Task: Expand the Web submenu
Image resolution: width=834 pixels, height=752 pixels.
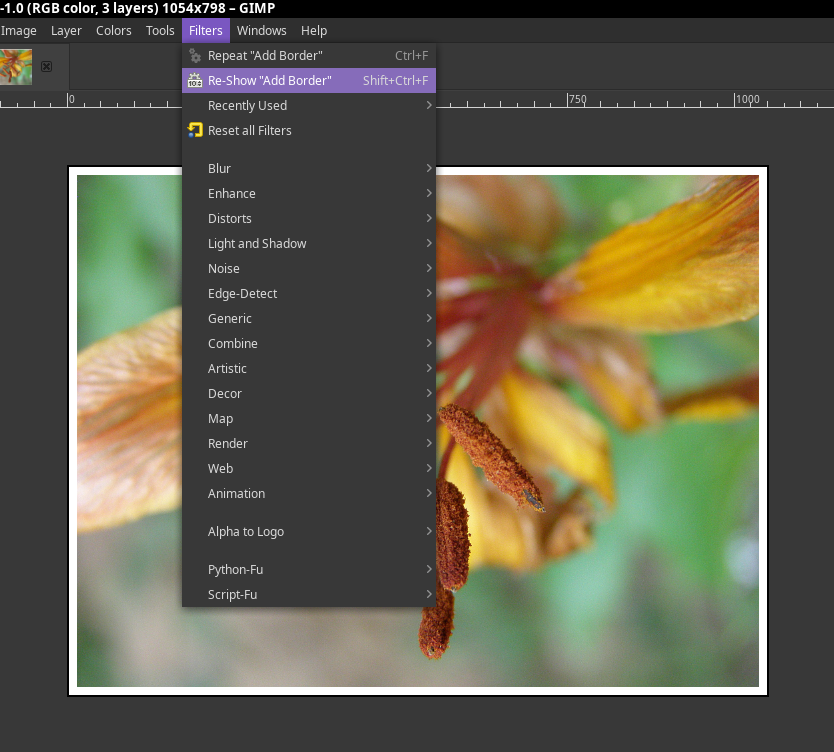Action: [x=309, y=468]
